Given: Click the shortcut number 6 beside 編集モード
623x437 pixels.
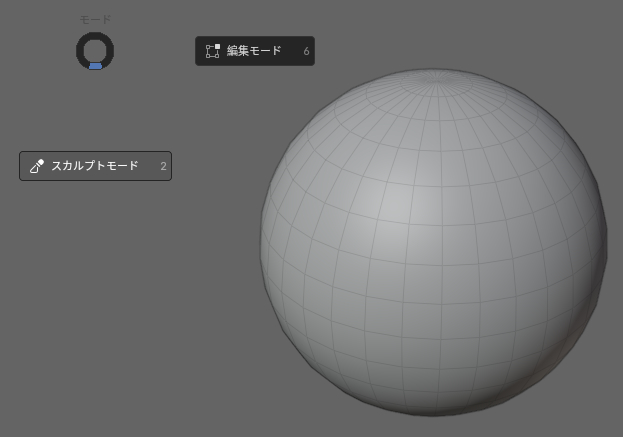Looking at the screenshot, I should (x=306, y=51).
